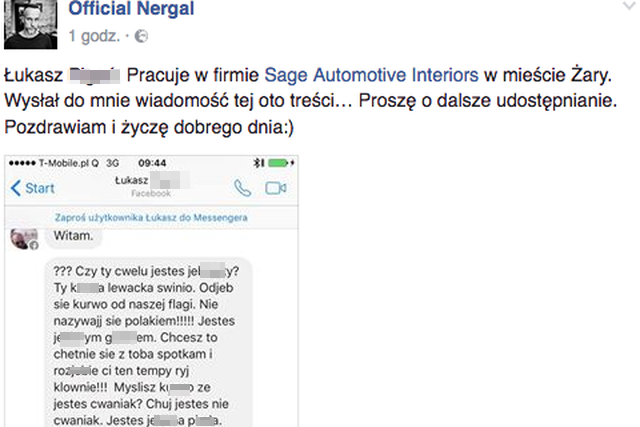Viewport: 640px width, 427px height.
Task: Open the attached Messenger screenshot image
Action: (x=151, y=291)
